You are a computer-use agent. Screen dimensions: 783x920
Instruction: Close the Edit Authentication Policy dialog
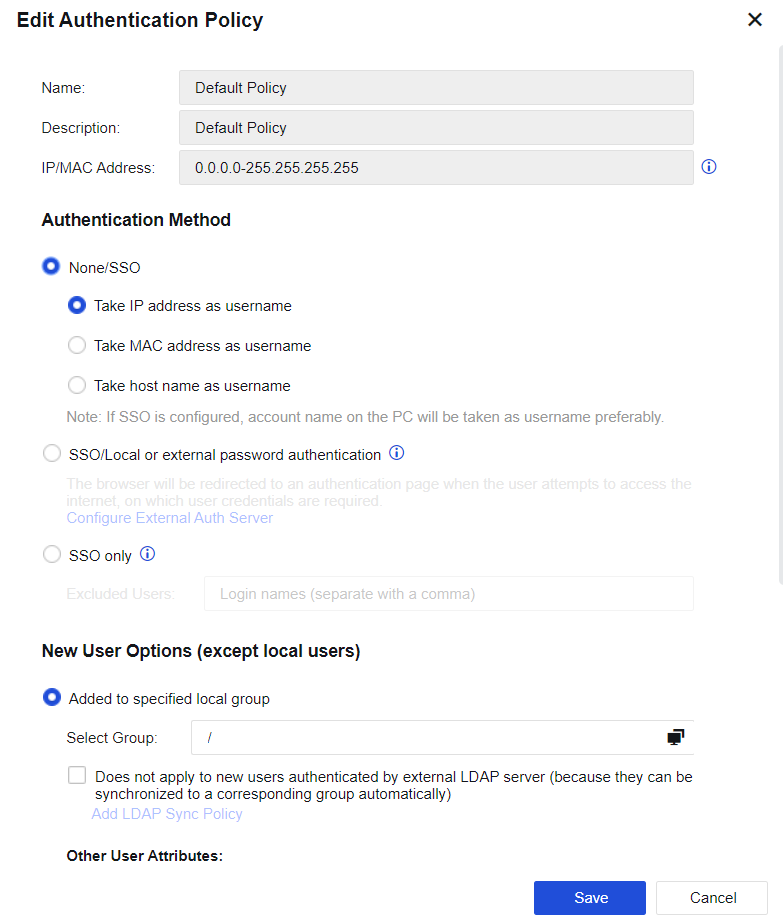pos(755,20)
